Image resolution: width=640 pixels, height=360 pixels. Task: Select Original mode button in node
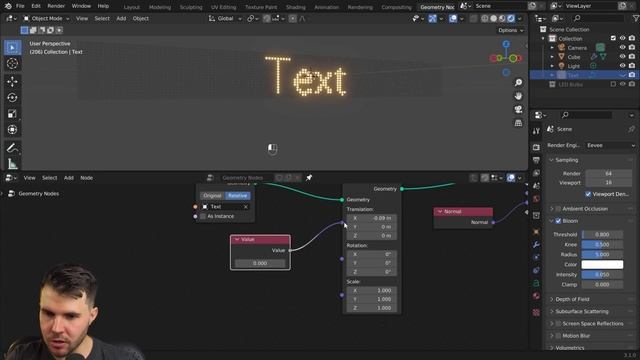tap(212, 196)
